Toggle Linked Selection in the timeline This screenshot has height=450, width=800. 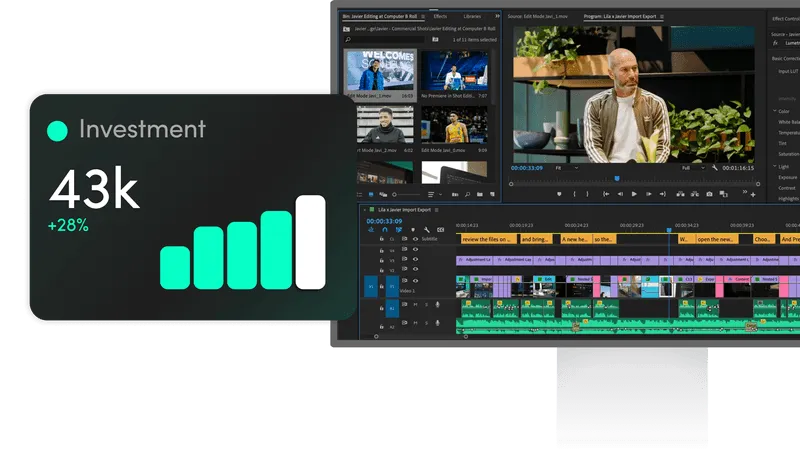click(x=399, y=230)
